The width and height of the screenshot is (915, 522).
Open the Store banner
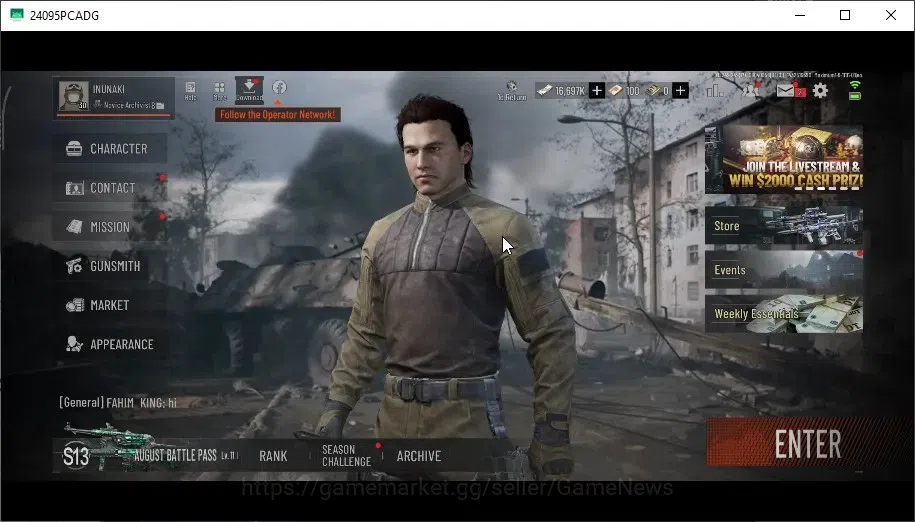pos(784,224)
